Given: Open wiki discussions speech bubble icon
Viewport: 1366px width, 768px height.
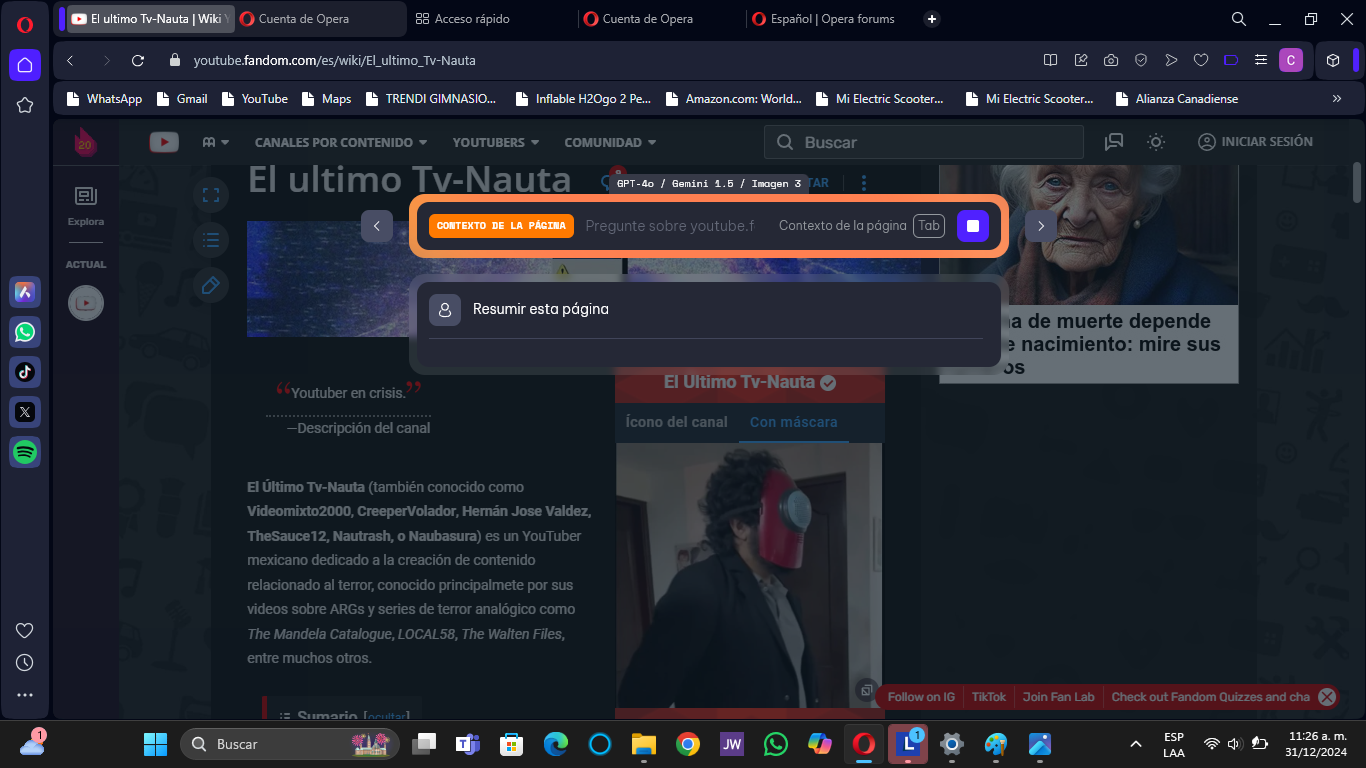Looking at the screenshot, I should (1114, 142).
